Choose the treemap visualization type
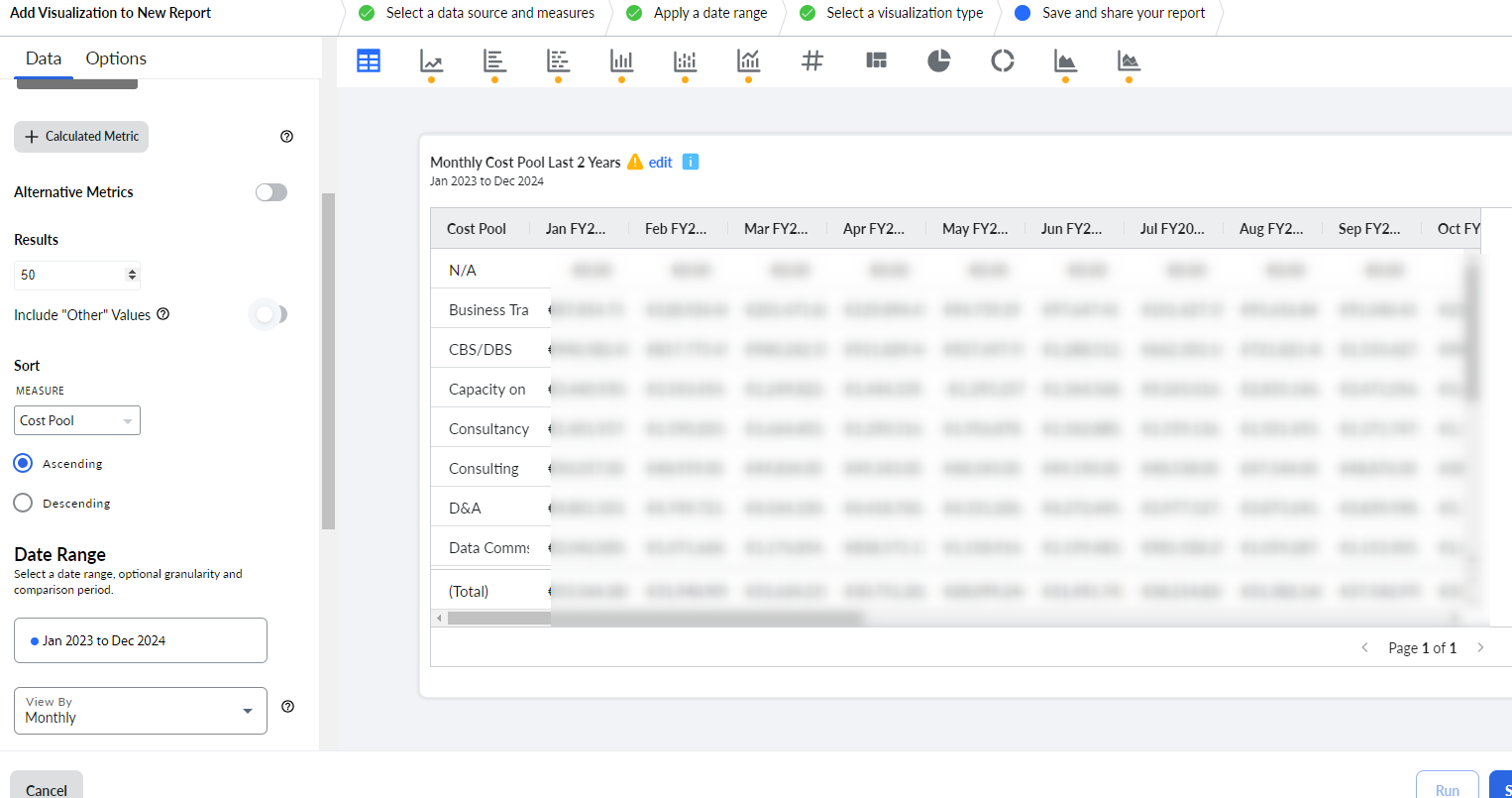The width and height of the screenshot is (1512, 798). (876, 60)
